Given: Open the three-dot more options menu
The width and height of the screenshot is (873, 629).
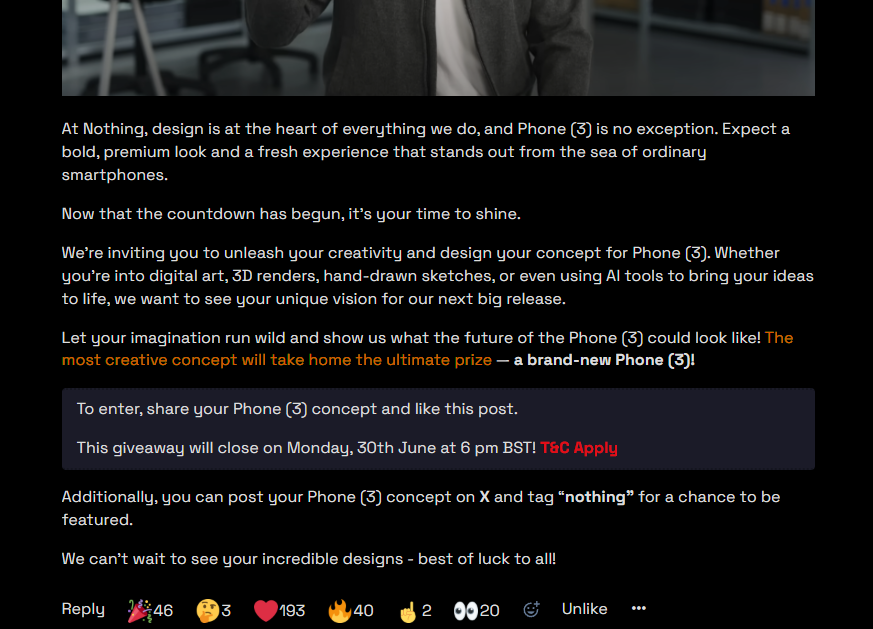Looking at the screenshot, I should (639, 608).
